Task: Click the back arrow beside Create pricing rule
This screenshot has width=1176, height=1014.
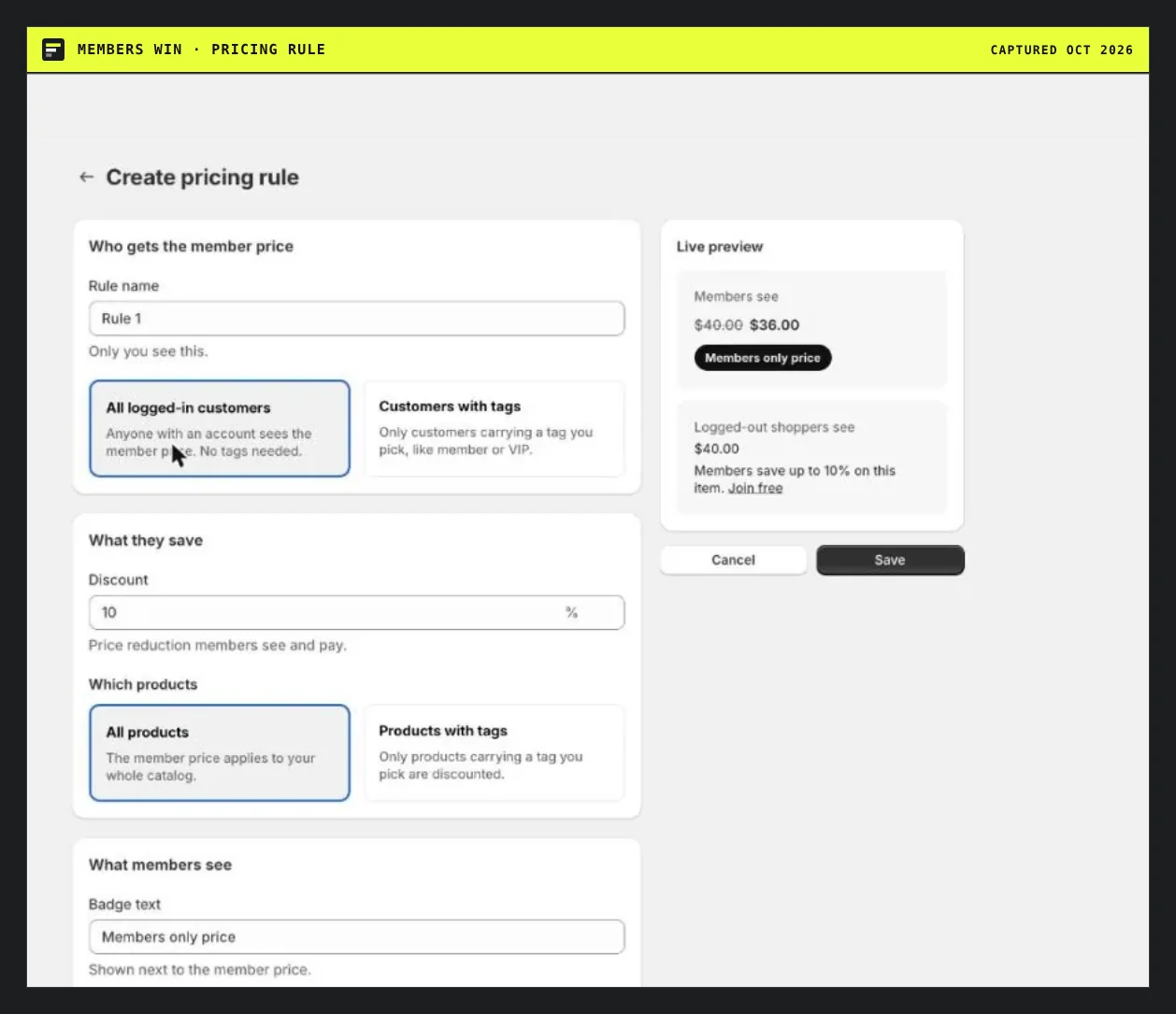Action: [86, 177]
